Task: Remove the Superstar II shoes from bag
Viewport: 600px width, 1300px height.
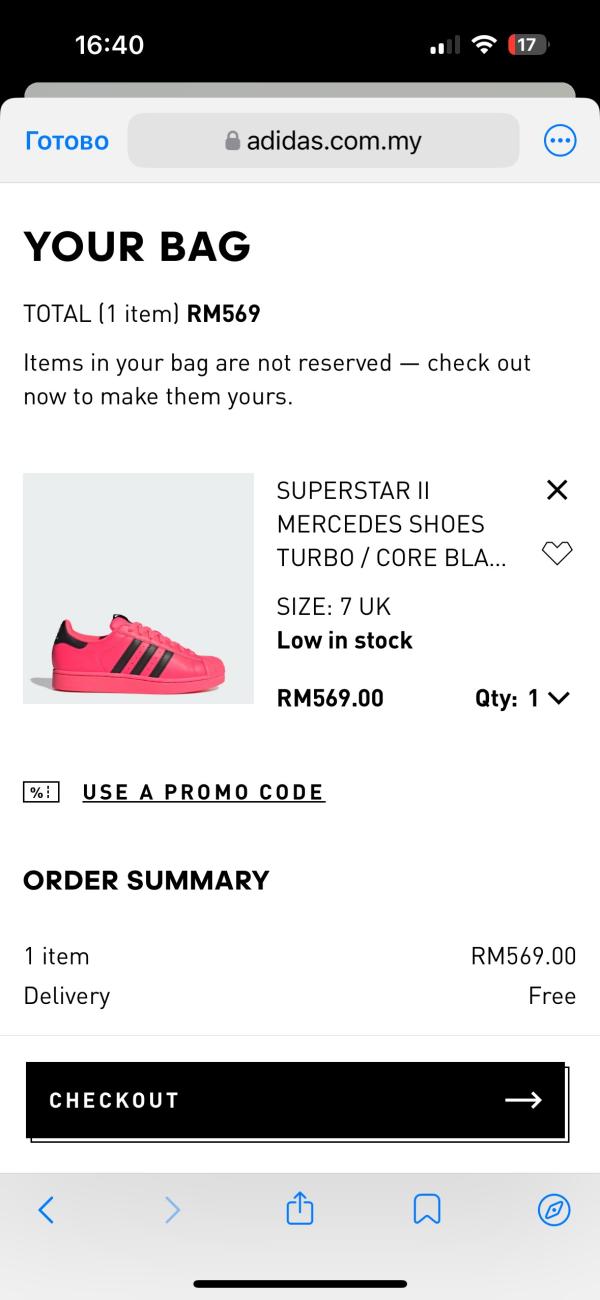Action: pos(557,489)
